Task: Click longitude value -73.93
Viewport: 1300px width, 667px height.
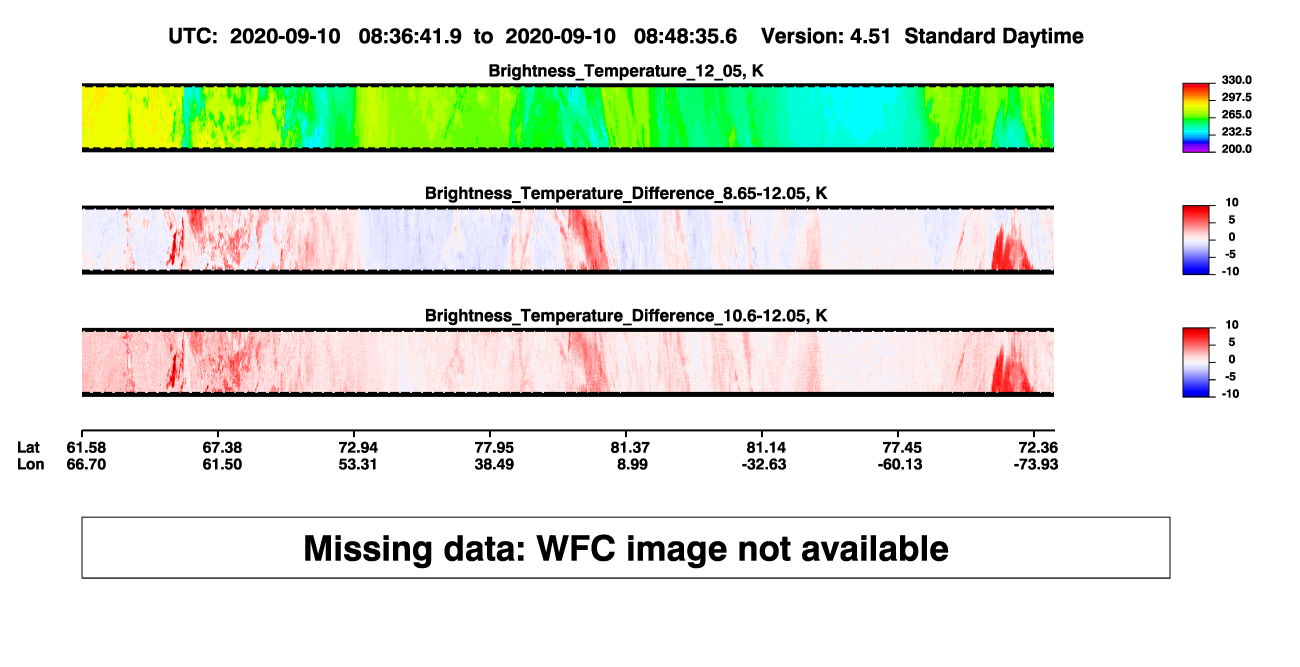Action: pyautogui.click(x=1037, y=464)
